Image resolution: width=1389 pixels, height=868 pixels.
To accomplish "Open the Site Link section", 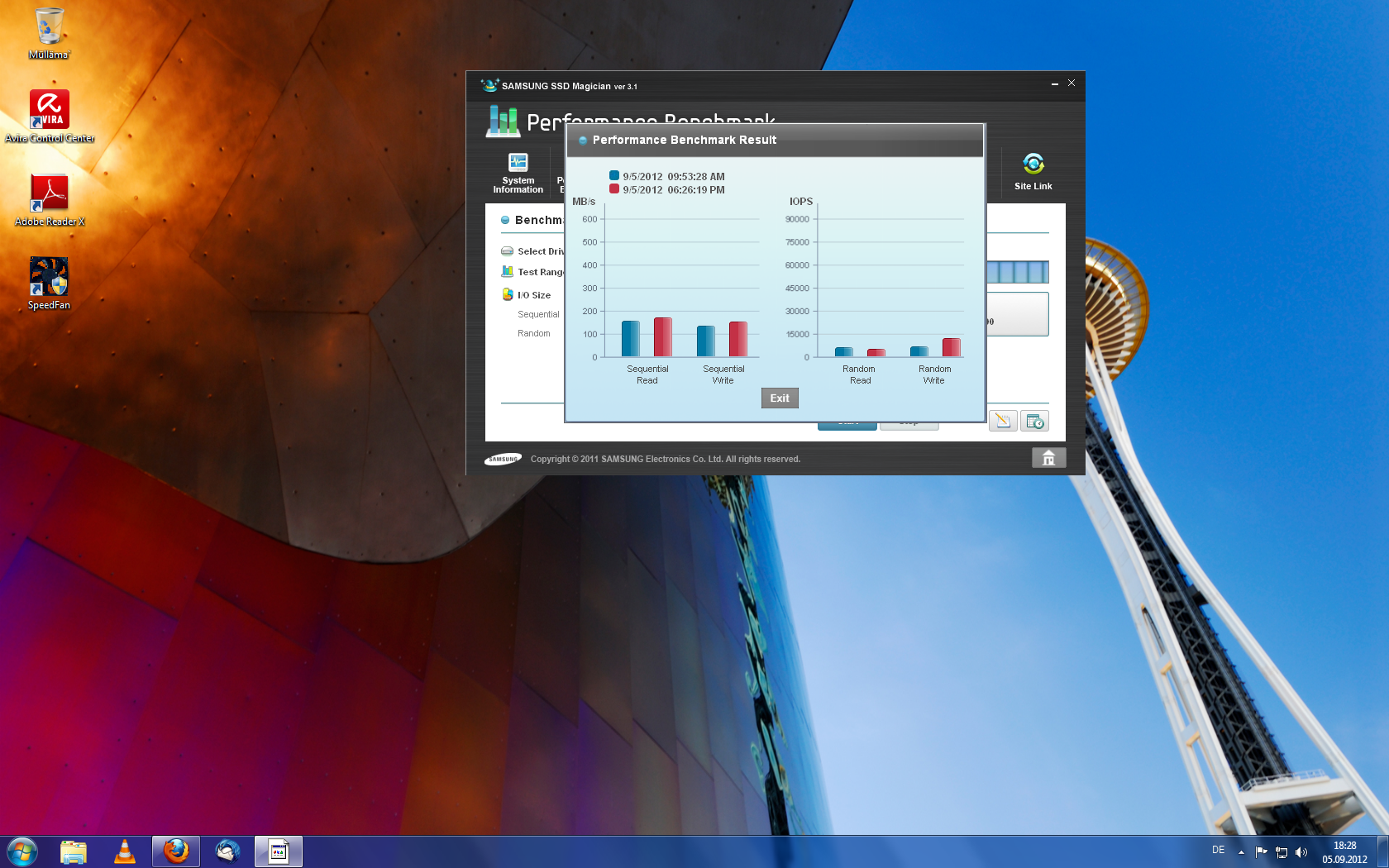I will pyautogui.click(x=1033, y=172).
